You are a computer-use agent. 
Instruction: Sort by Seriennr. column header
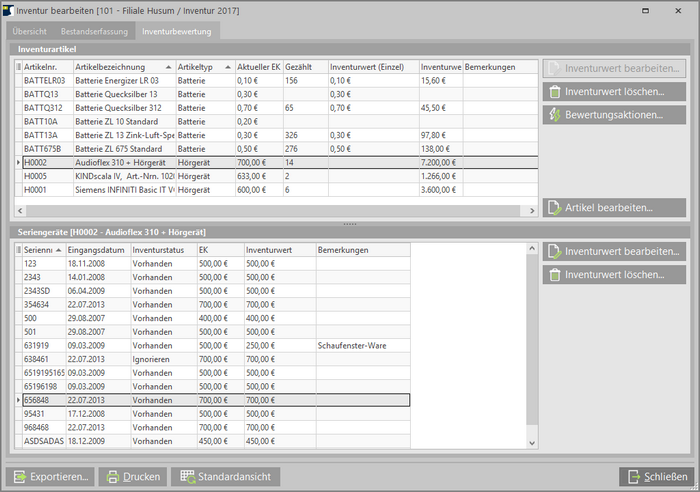tap(38, 249)
